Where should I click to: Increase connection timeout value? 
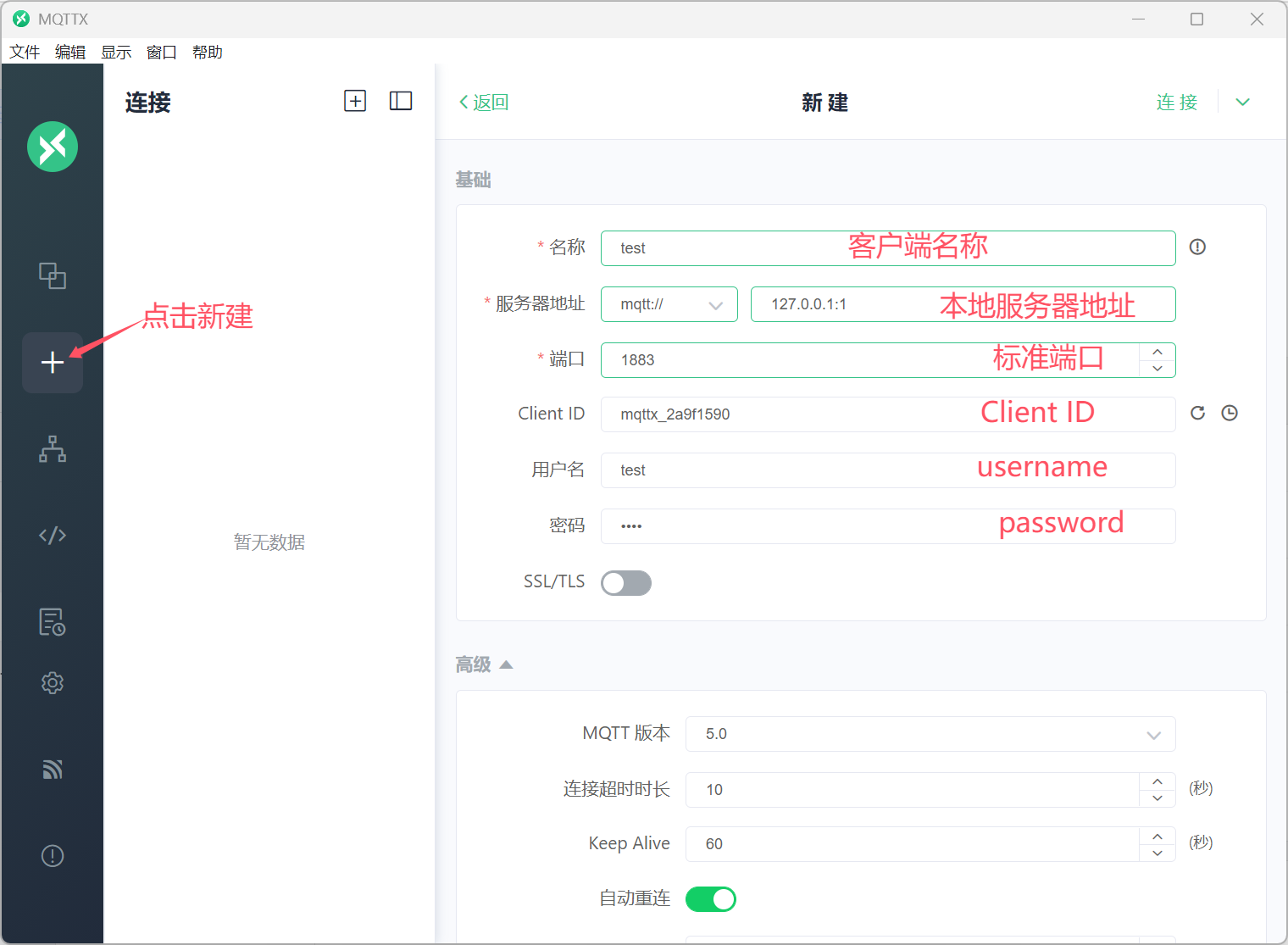pyautogui.click(x=1158, y=781)
